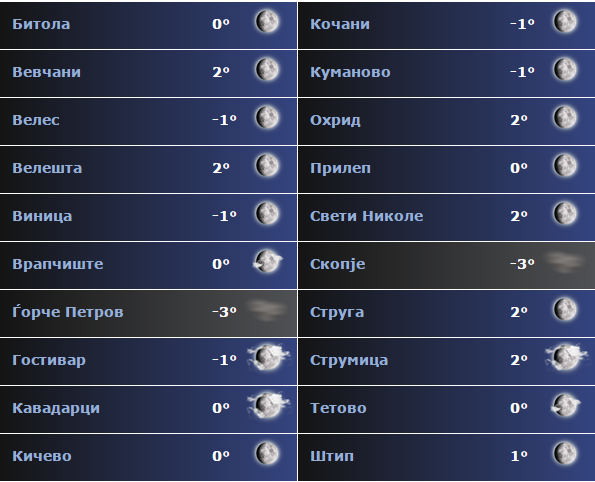Click the fog icon in the Скопје row
595x482 pixels.
tap(565, 262)
